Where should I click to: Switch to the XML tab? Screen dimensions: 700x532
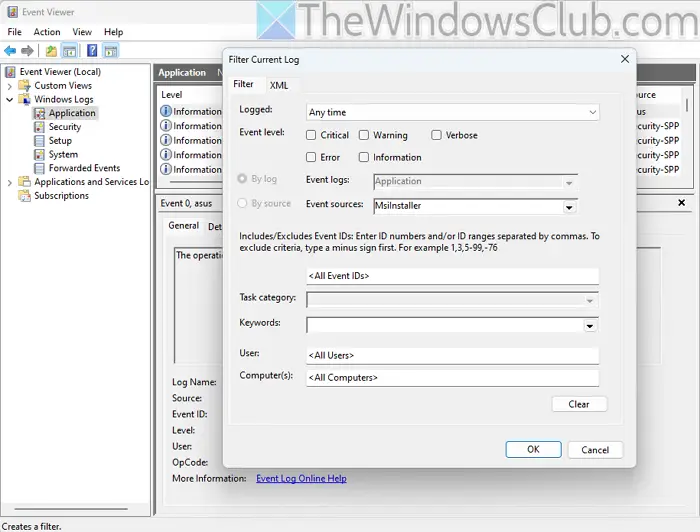[279, 85]
